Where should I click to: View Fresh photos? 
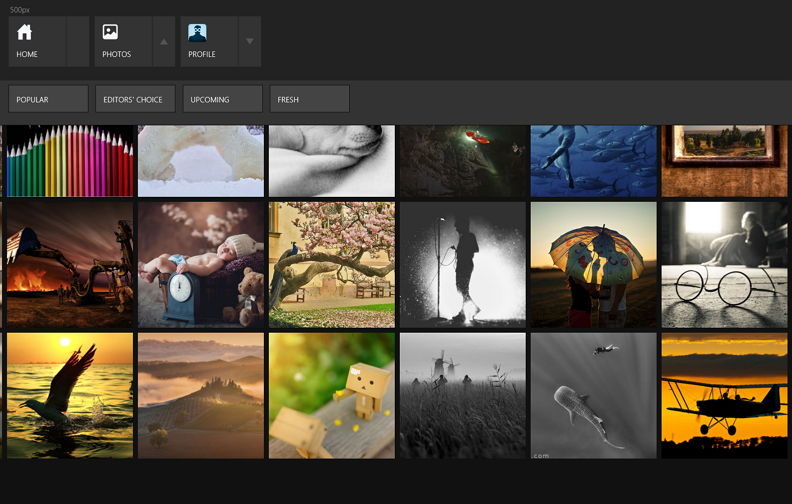click(x=309, y=99)
